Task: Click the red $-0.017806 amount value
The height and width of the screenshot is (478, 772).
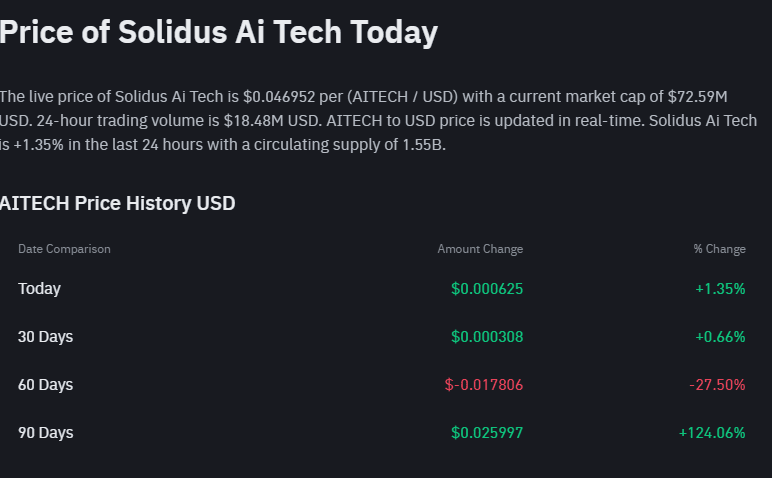Action: (484, 384)
